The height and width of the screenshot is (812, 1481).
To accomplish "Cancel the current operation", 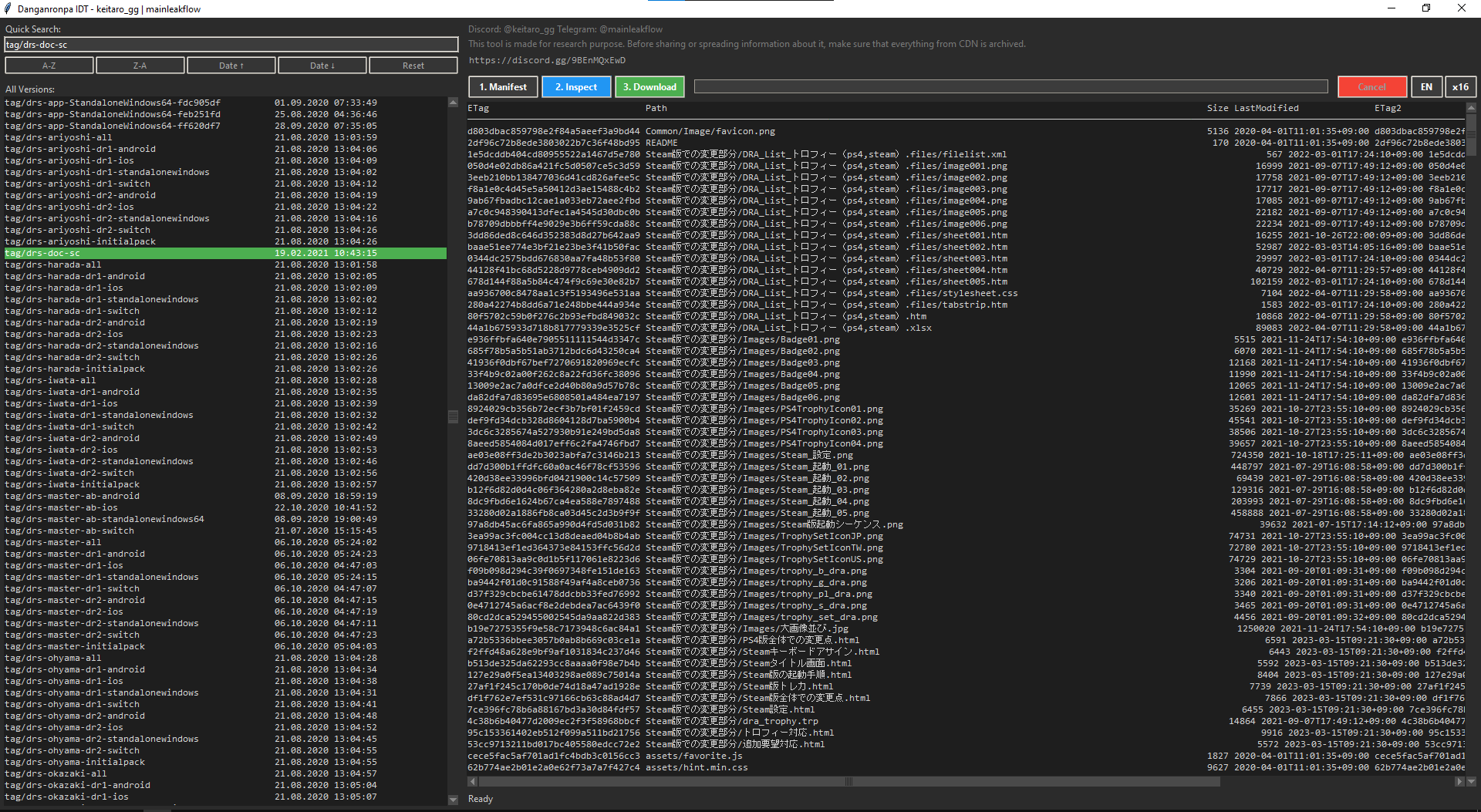I will tap(1371, 87).
